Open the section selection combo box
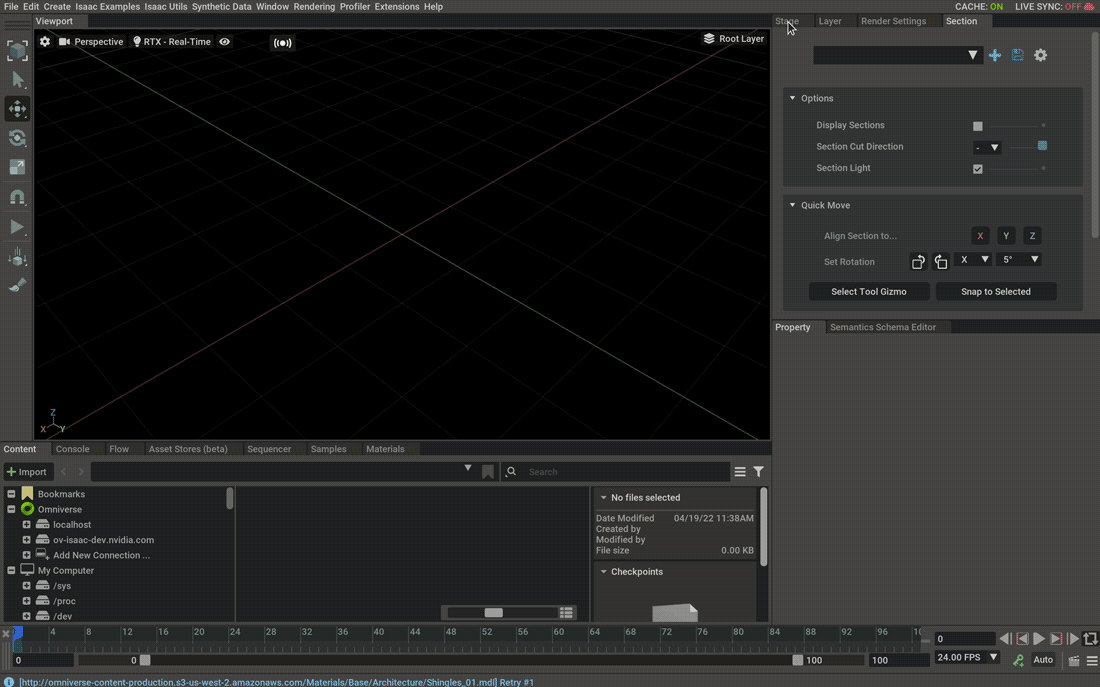The width and height of the screenshot is (1100, 687). tap(897, 55)
